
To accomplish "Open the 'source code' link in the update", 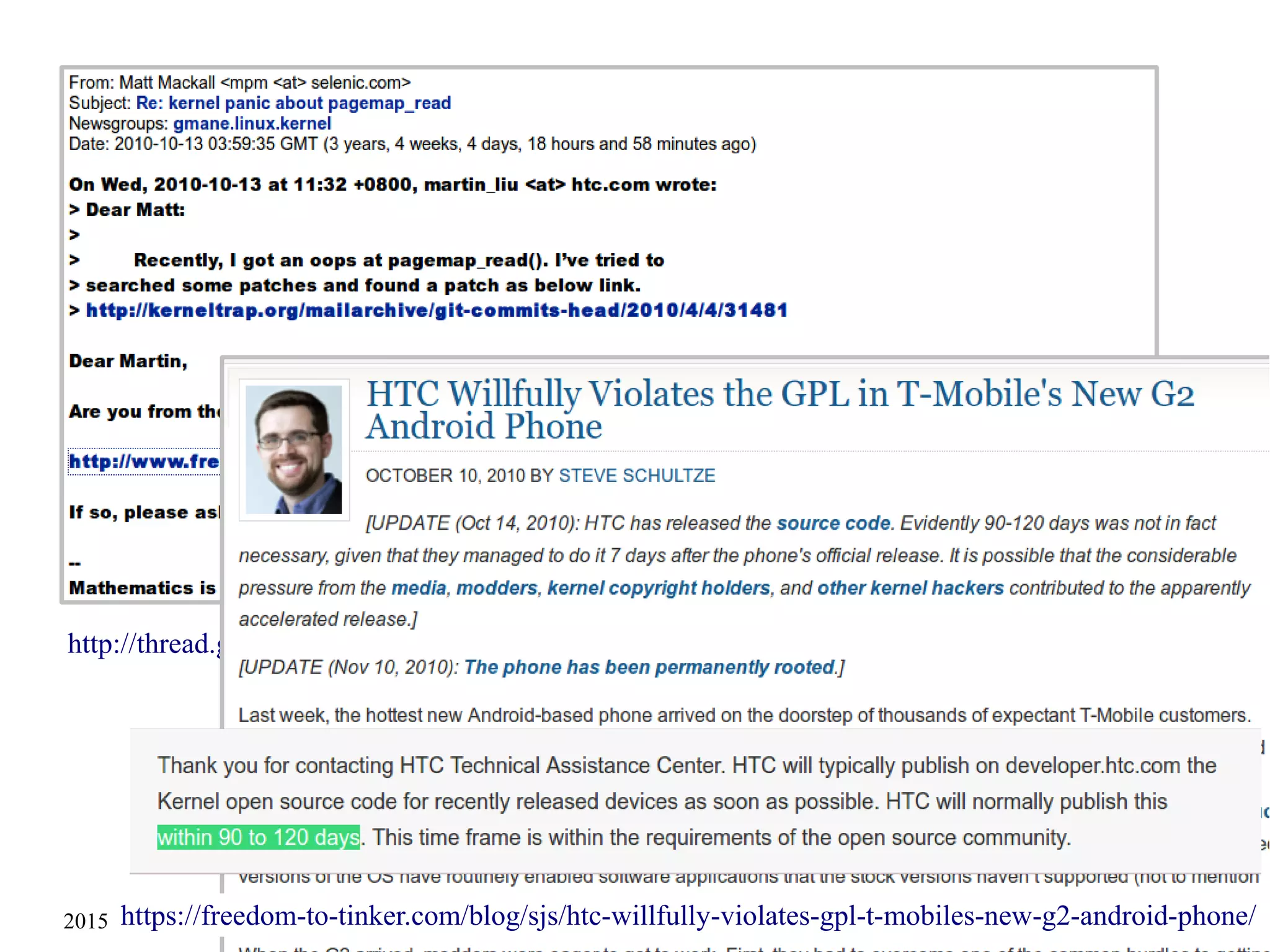I will 833,523.
